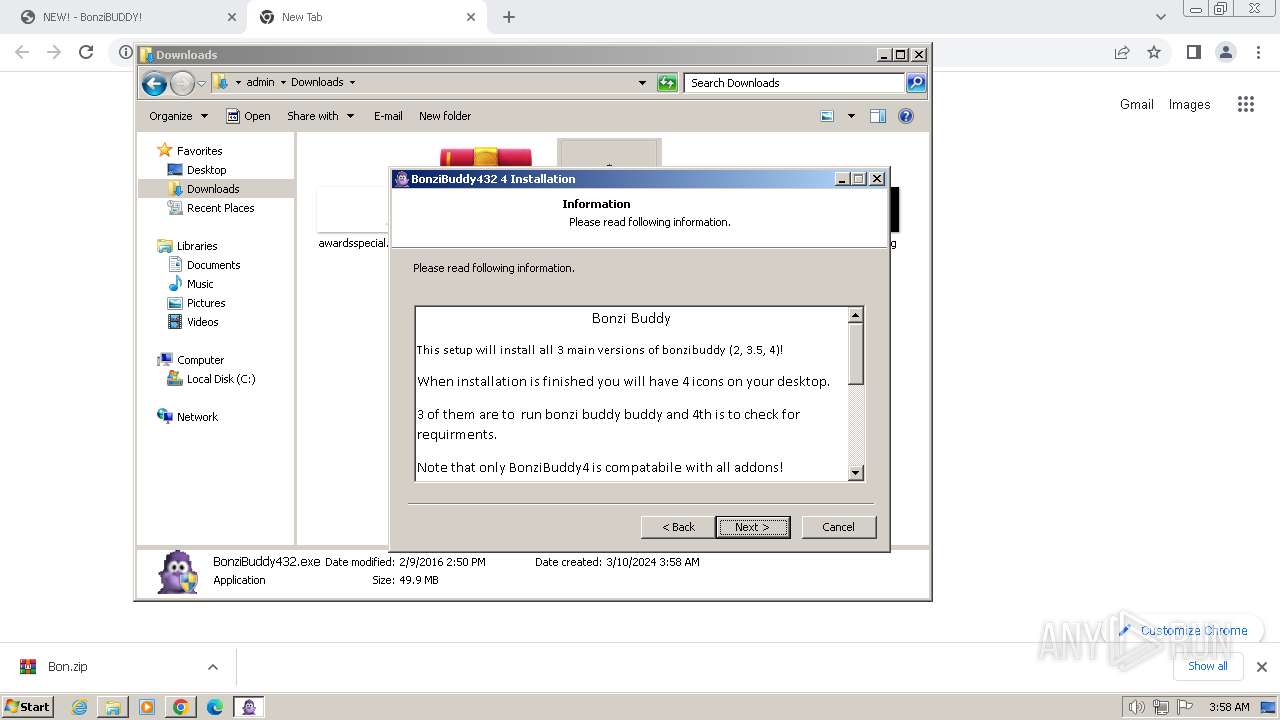
Task: Dismiss the Chrome downloads bar
Action: (1262, 667)
